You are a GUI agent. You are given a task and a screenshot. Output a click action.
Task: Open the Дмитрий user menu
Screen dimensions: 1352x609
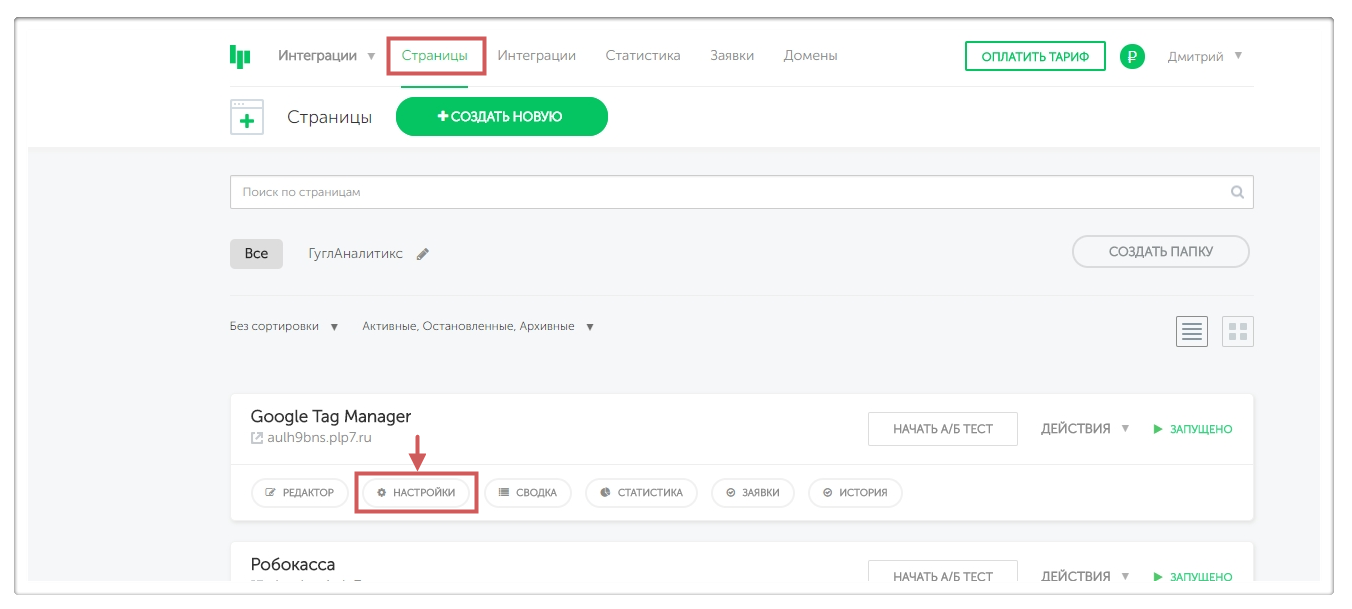coord(1205,56)
